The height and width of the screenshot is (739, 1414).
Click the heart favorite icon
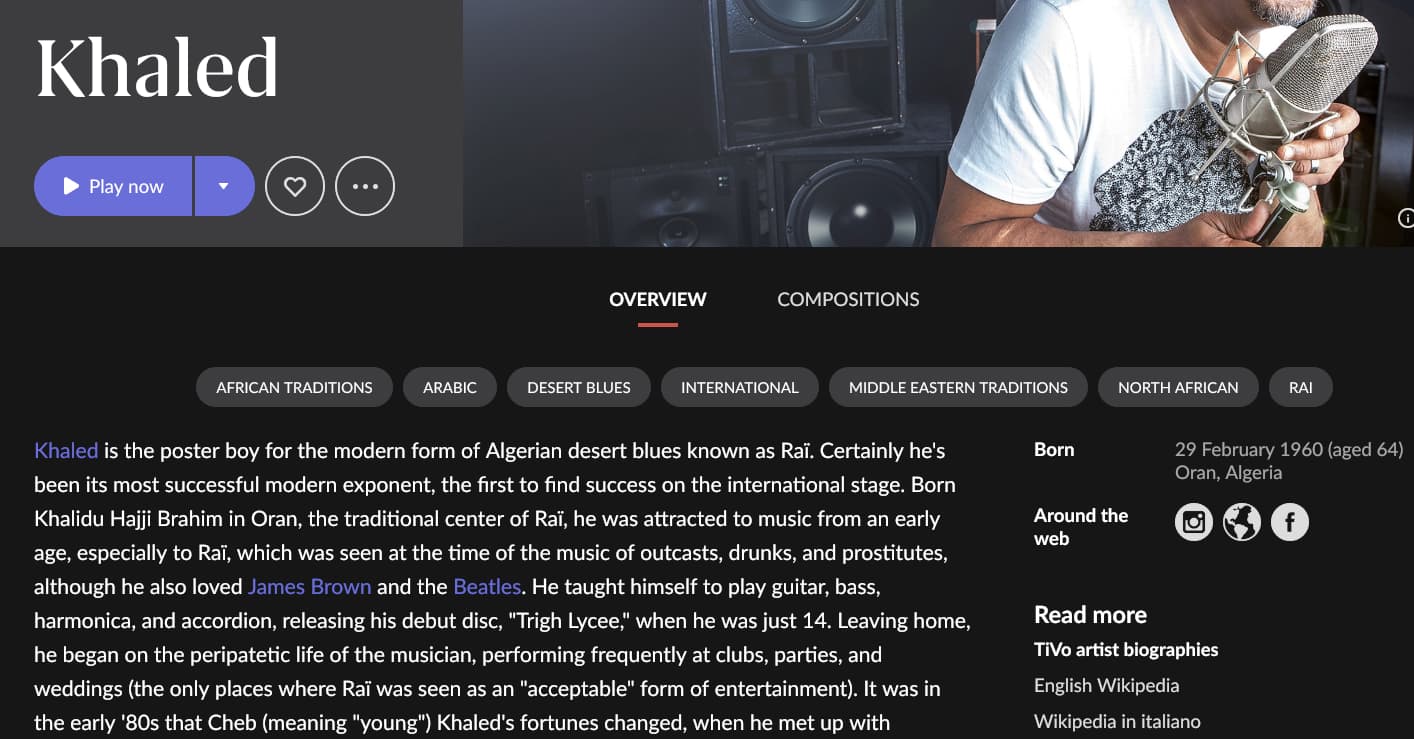(x=295, y=186)
